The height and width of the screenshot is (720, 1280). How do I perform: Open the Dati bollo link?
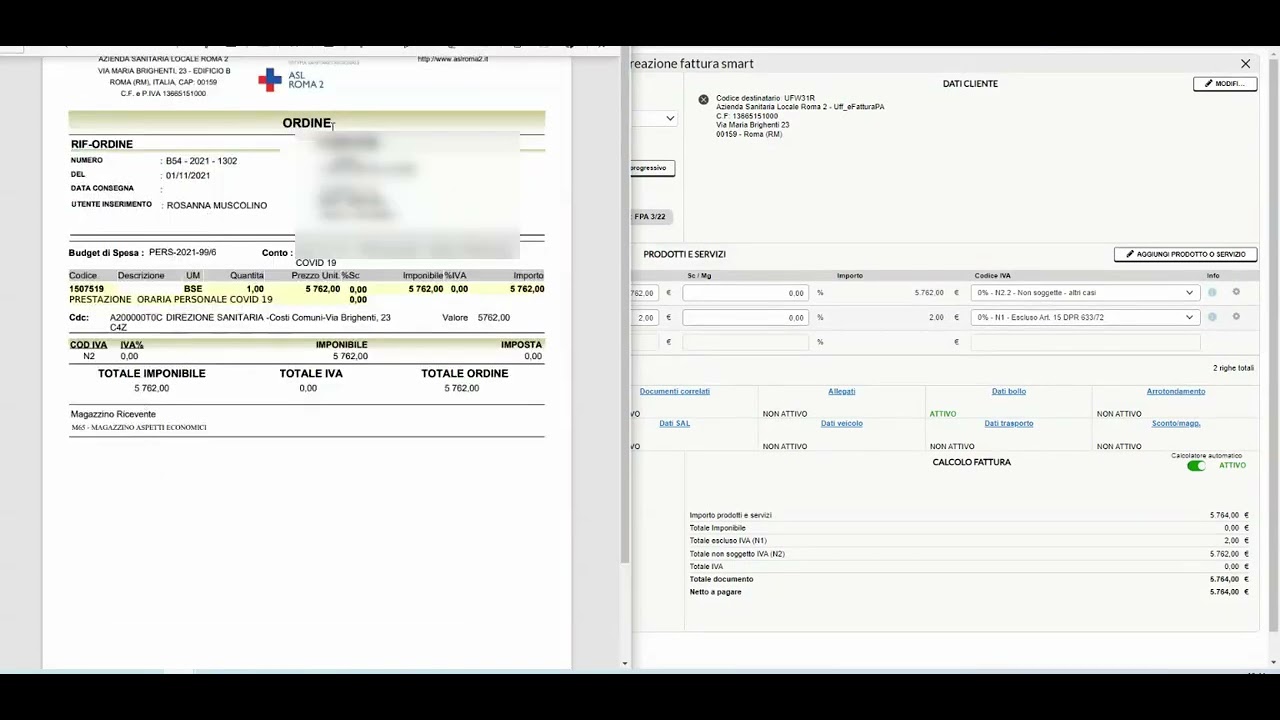[x=1008, y=391]
